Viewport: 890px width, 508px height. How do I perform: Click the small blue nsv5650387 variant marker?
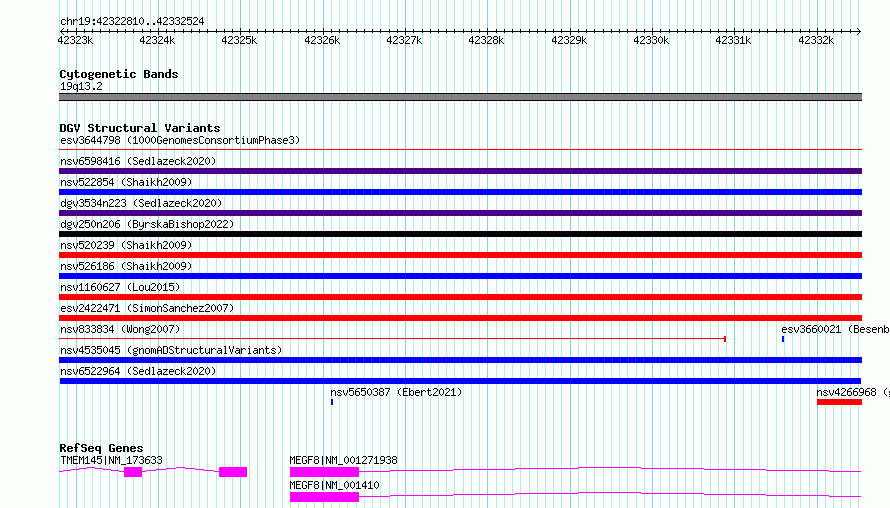pos(332,402)
